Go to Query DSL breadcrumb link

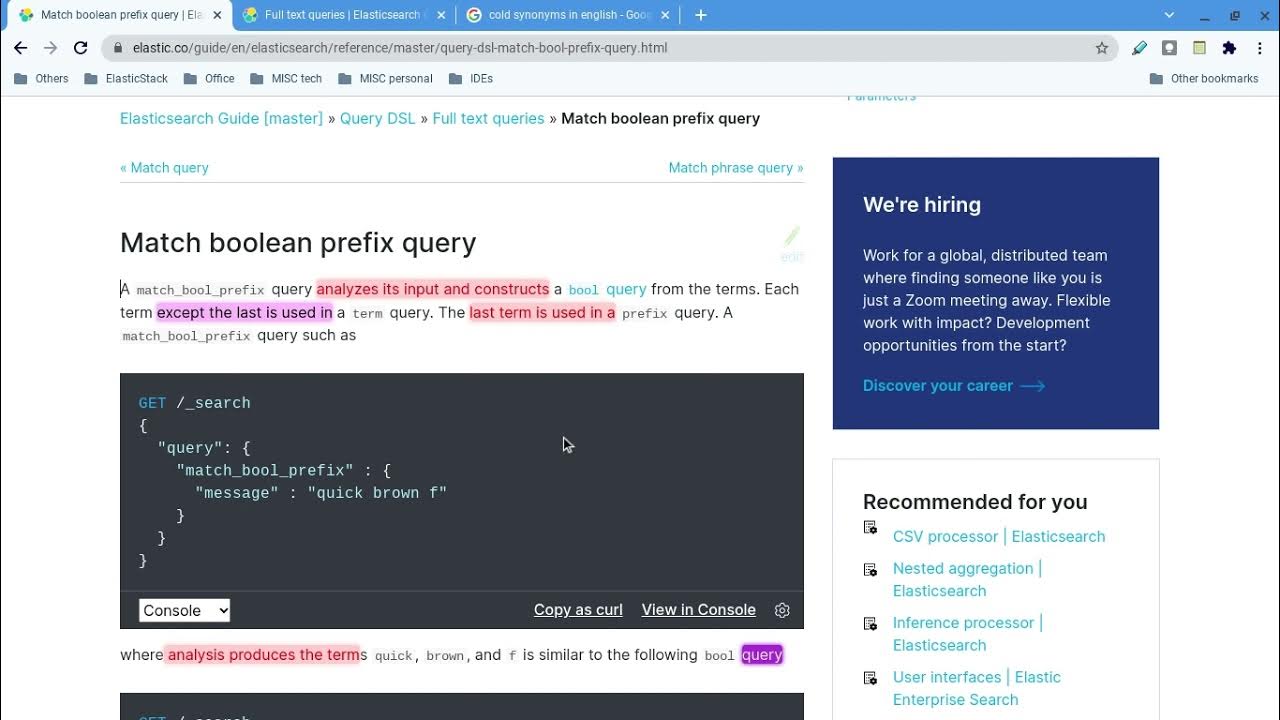tap(377, 118)
